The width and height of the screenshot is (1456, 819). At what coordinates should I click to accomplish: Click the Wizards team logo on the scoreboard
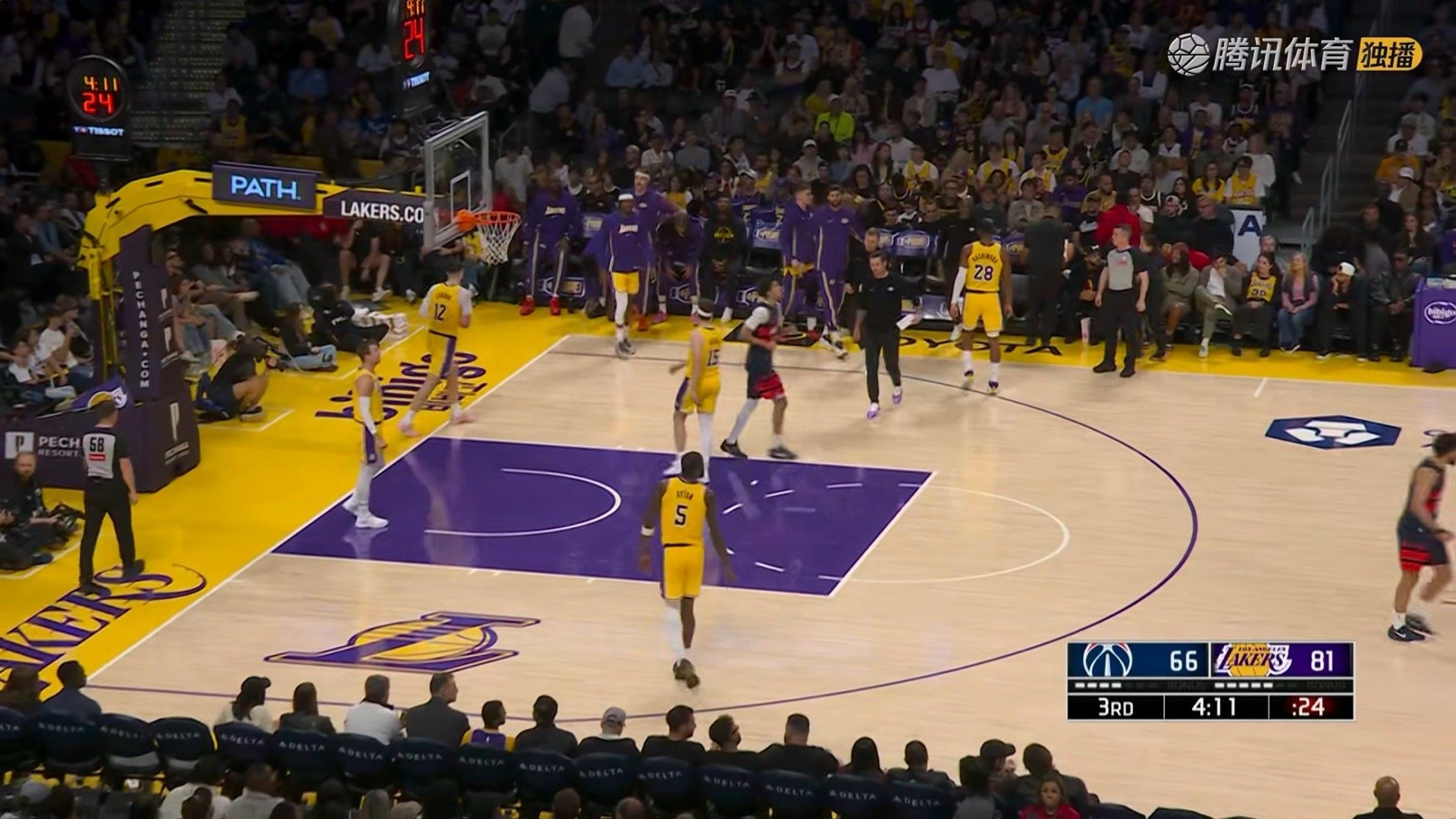1107,660
